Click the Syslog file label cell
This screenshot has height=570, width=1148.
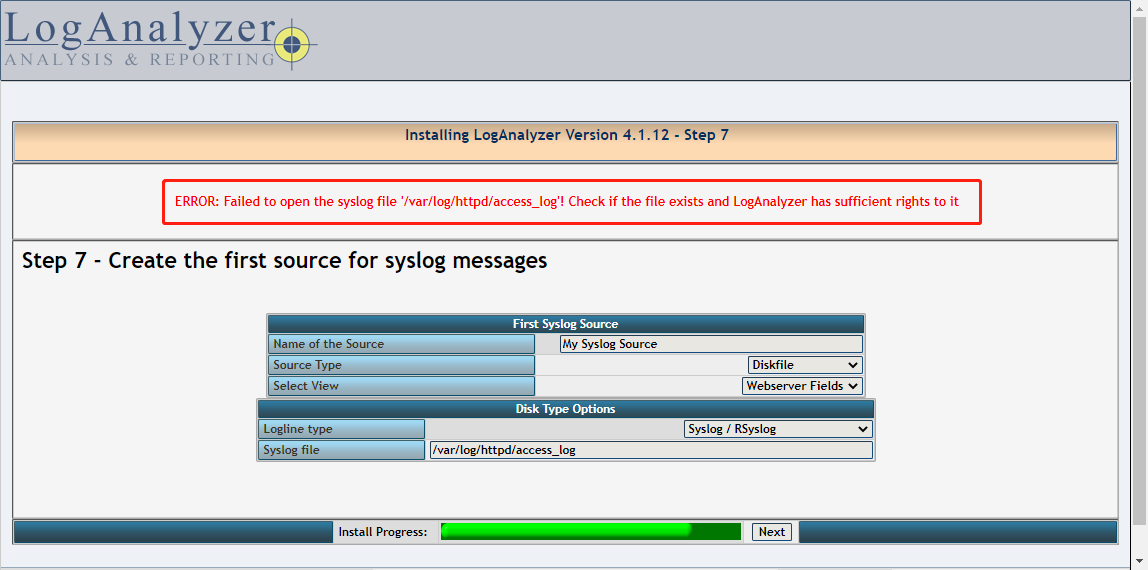[x=341, y=450]
